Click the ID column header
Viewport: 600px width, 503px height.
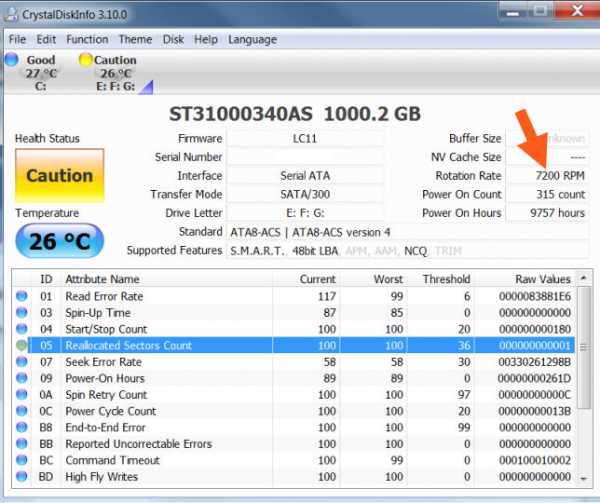(x=46, y=279)
